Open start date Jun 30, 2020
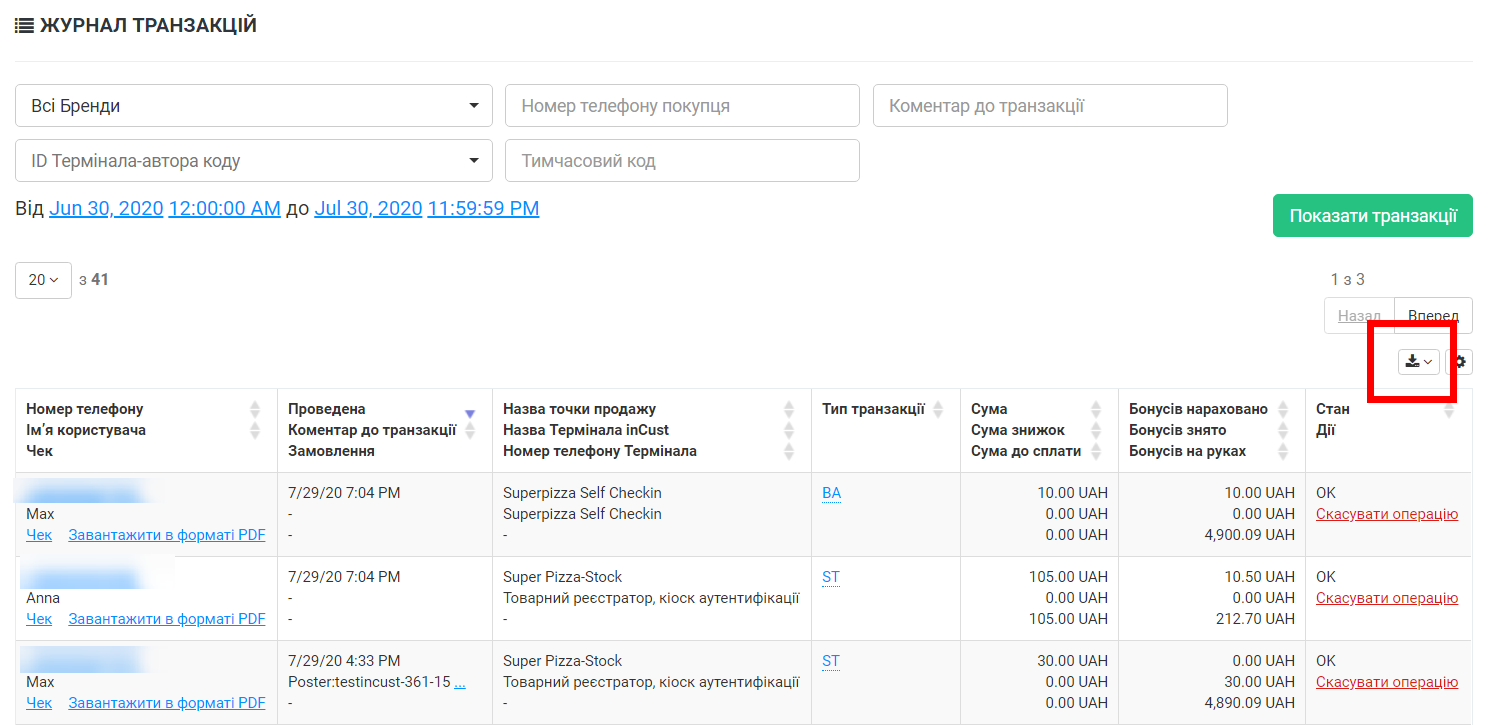This screenshot has height=725, width=1490. [x=106, y=208]
